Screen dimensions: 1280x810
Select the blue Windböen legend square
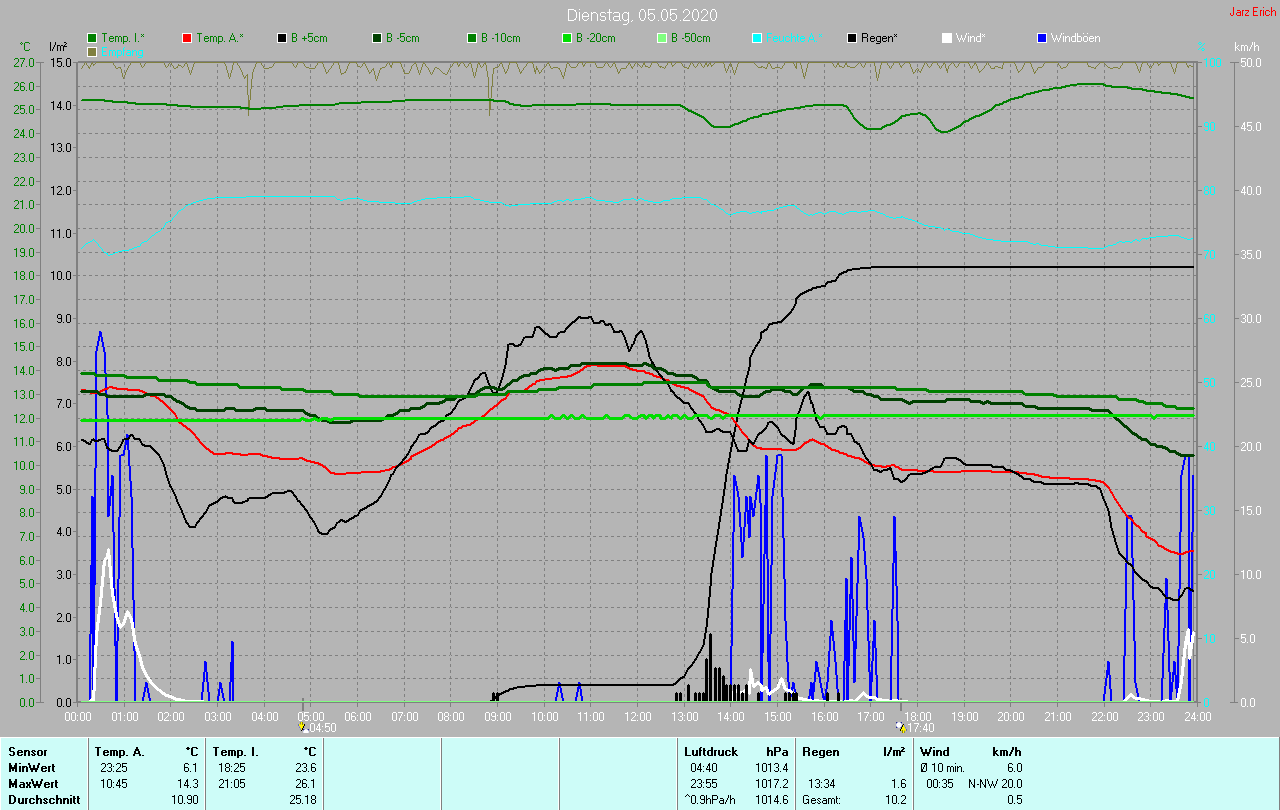coord(1042,38)
